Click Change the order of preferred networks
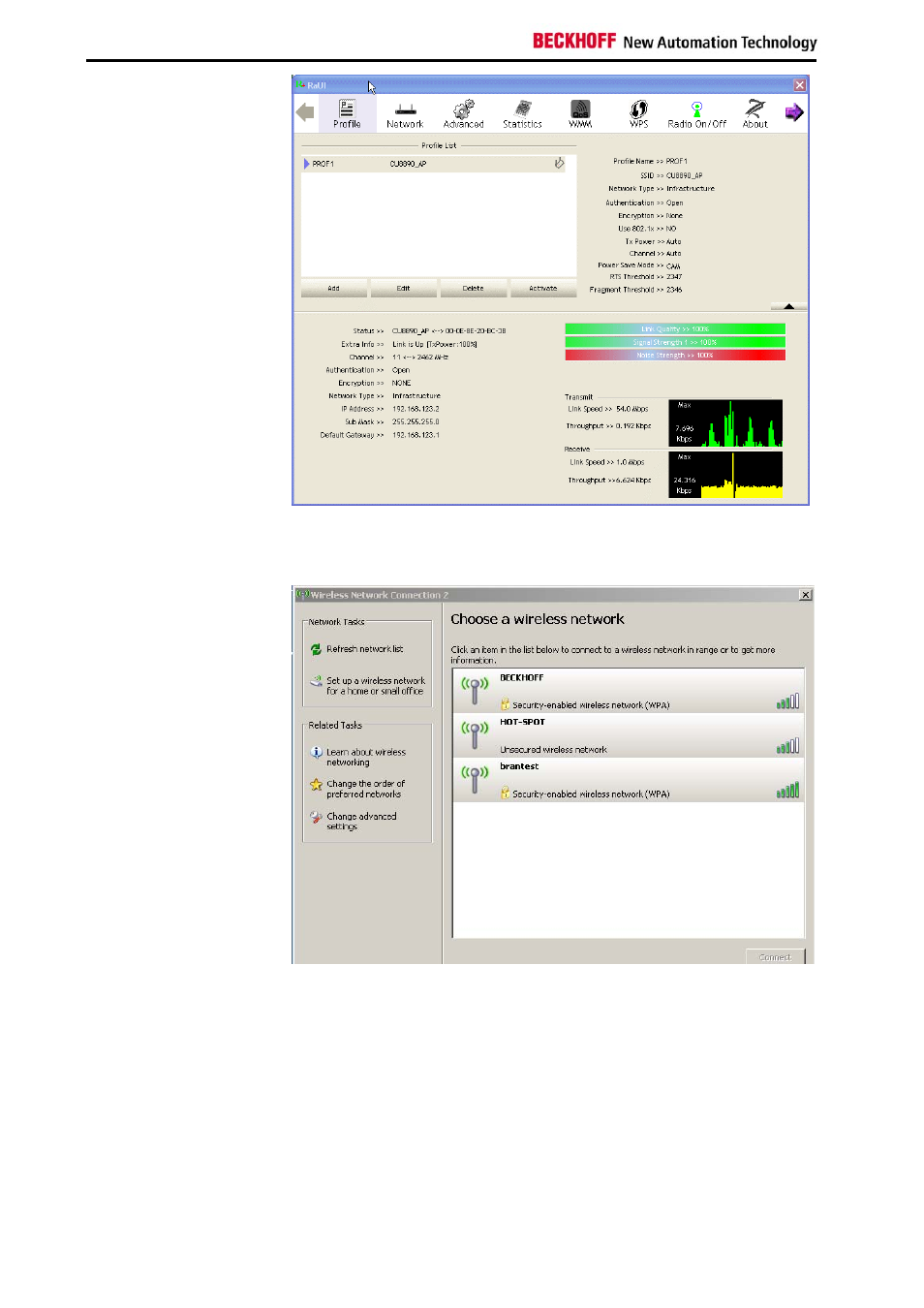The image size is (924, 1308). pos(366,789)
